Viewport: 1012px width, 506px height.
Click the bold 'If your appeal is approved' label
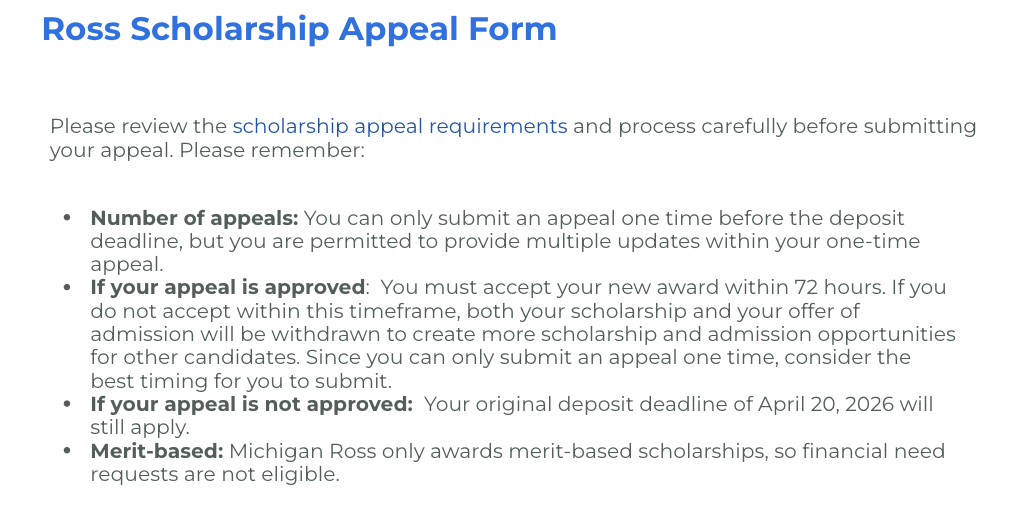(227, 288)
